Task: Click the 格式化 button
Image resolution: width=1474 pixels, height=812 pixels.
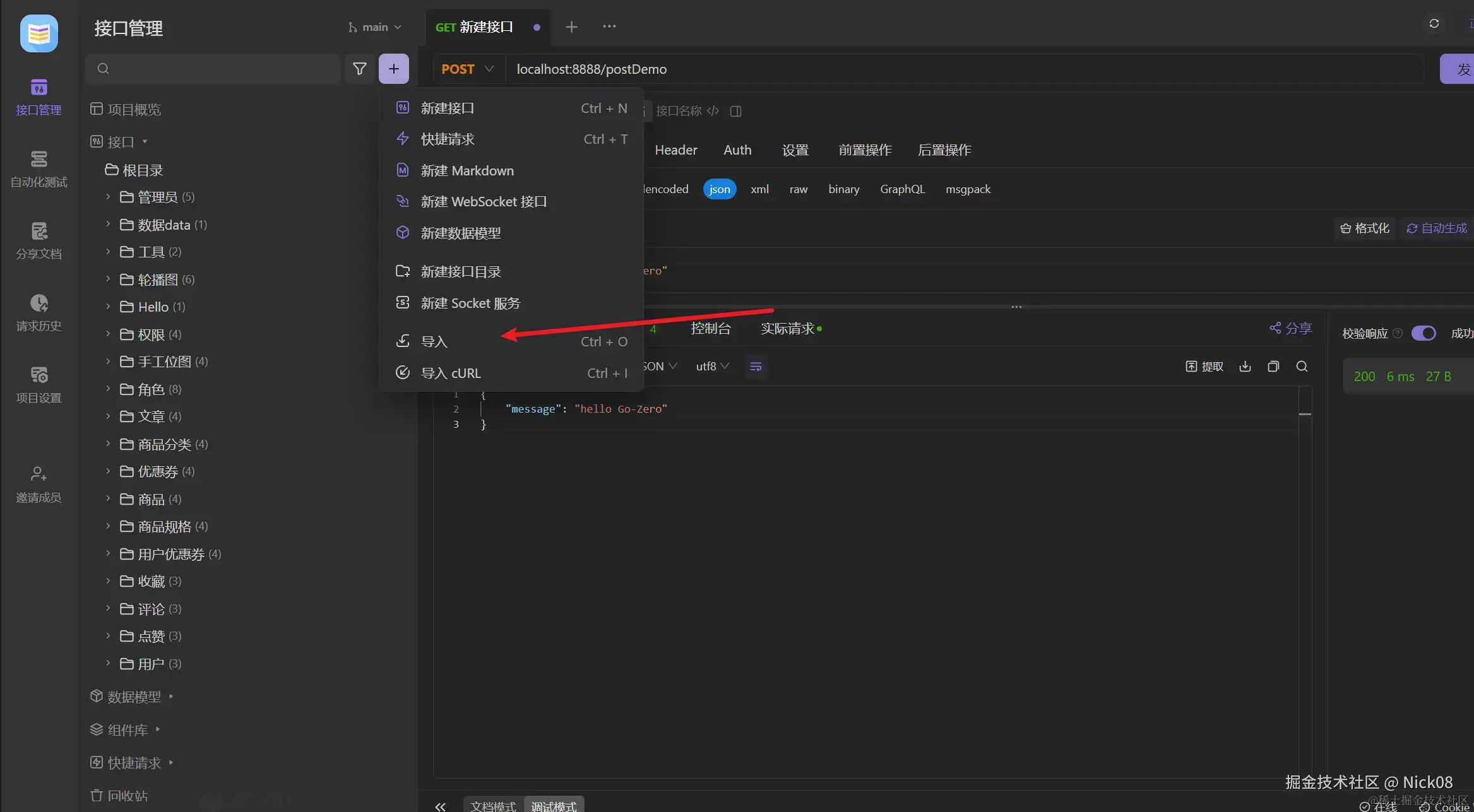Action: click(1365, 228)
